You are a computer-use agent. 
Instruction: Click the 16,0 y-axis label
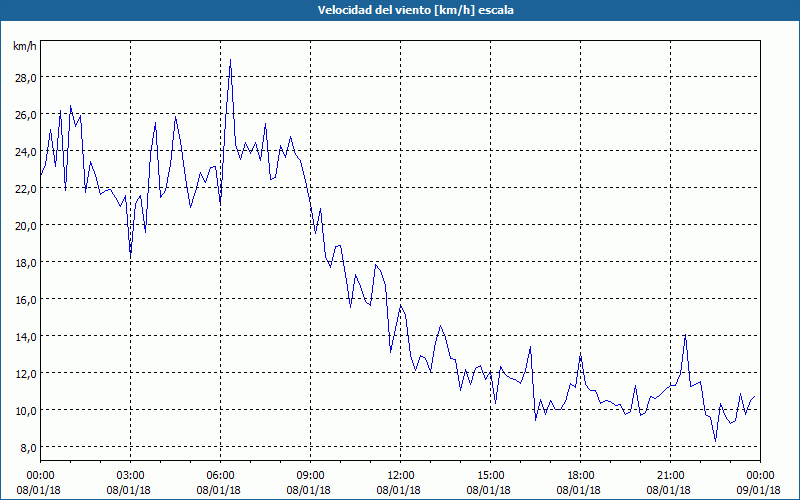[x=26, y=299]
